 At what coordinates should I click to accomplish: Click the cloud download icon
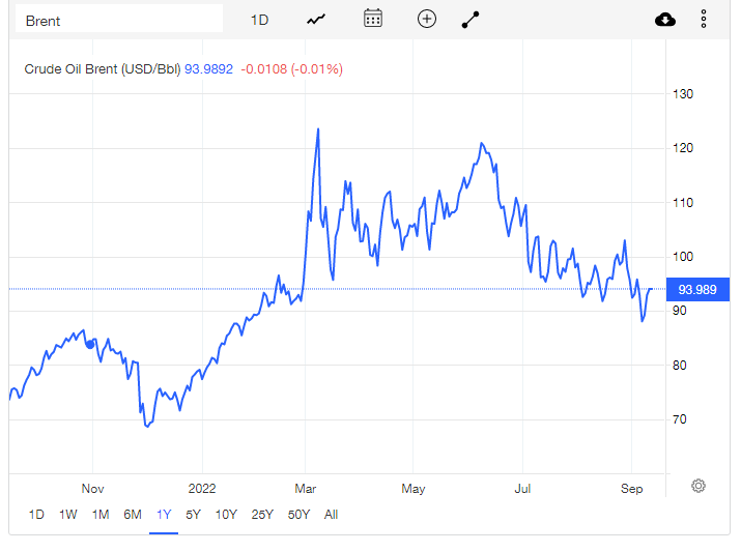pyautogui.click(x=665, y=19)
